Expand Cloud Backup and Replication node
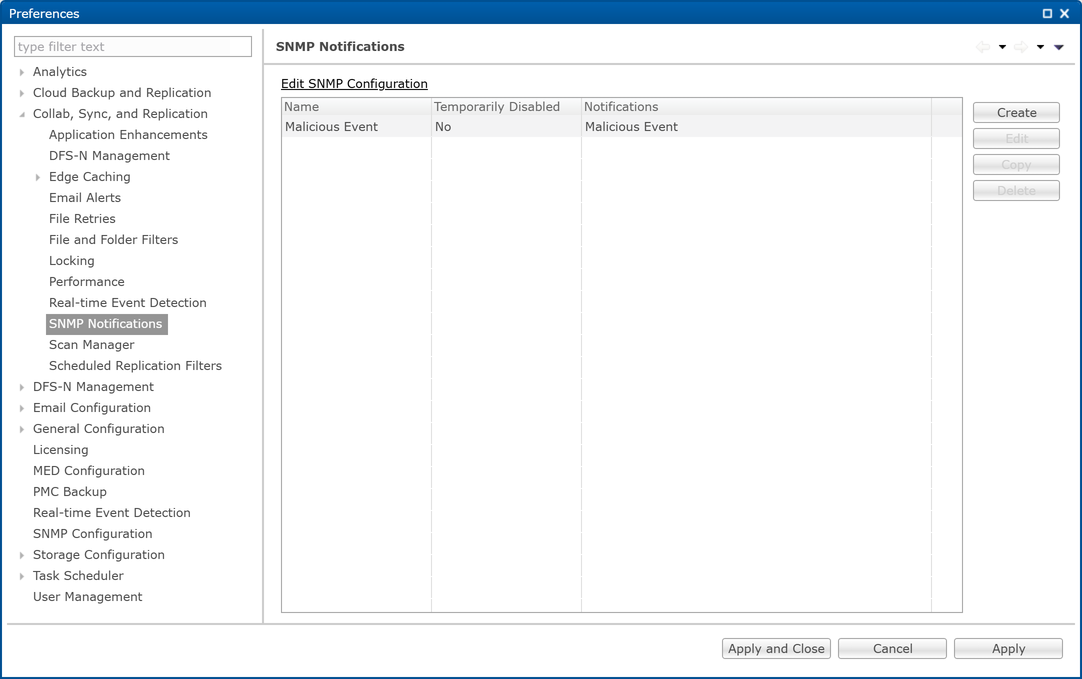The image size is (1082, 679). 22,93
